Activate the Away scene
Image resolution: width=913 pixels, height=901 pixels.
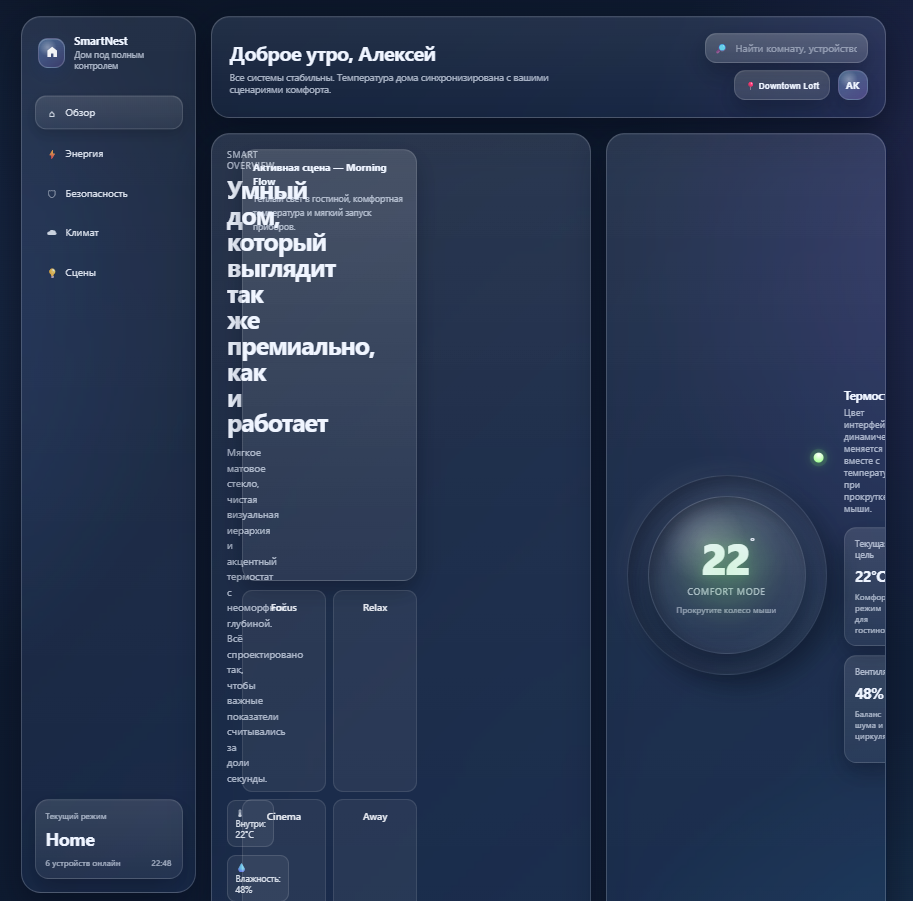tap(375, 850)
